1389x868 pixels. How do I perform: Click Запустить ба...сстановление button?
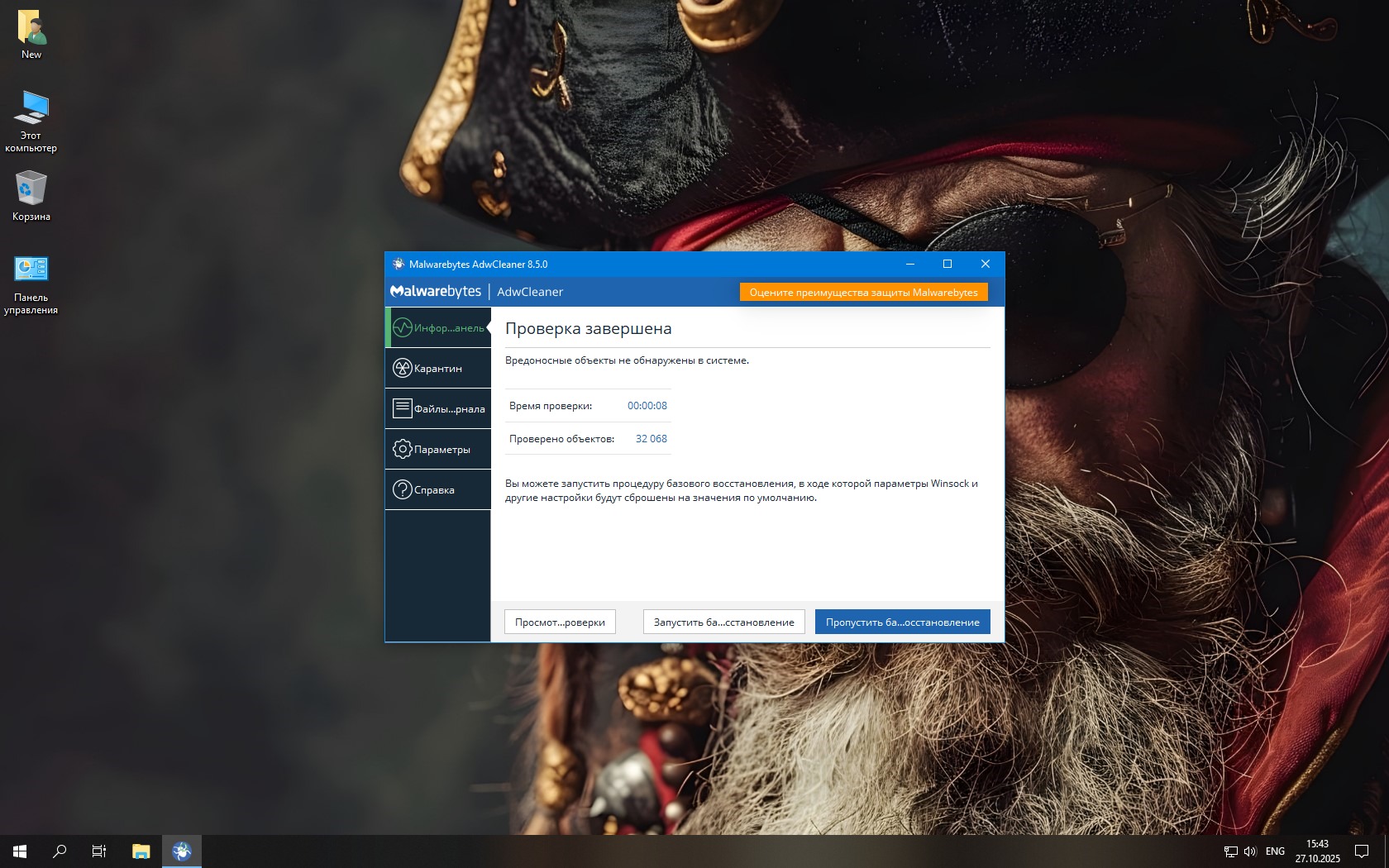coord(723,622)
